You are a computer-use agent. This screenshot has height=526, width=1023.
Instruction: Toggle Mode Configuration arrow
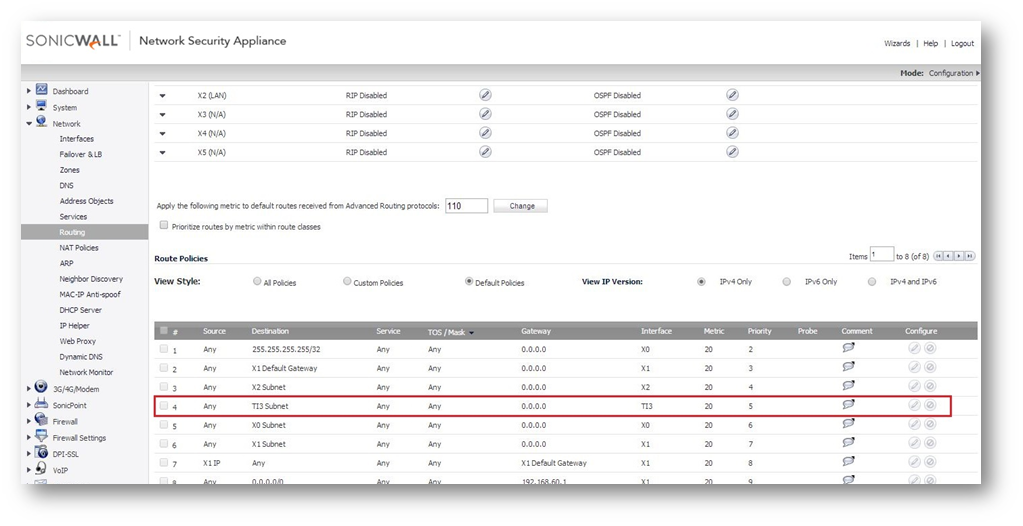pos(977,73)
